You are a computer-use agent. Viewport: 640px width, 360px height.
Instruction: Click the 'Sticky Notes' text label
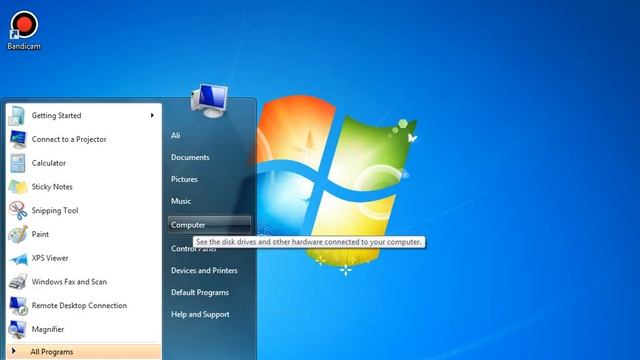coord(52,187)
